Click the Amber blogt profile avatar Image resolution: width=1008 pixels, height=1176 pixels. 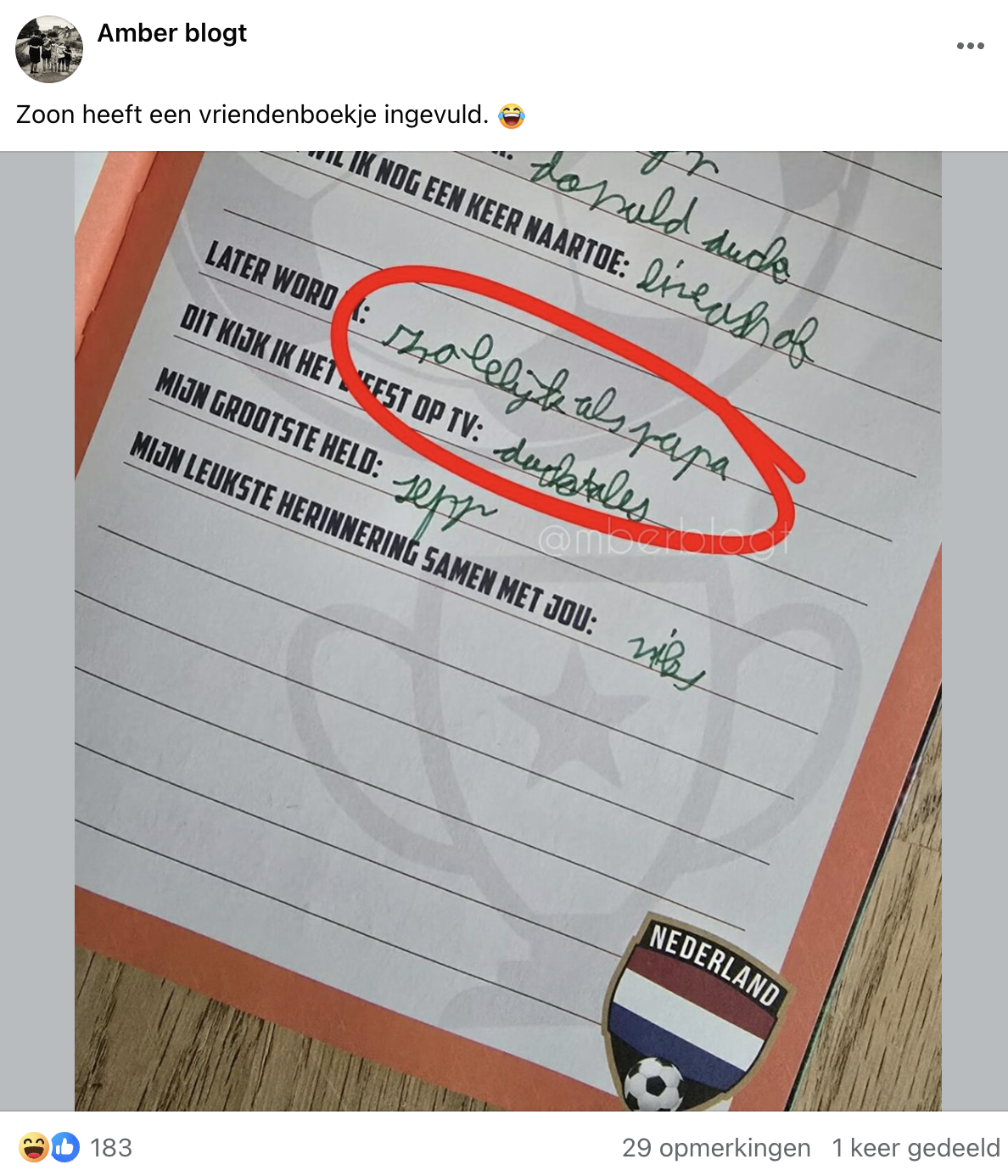[x=49, y=49]
